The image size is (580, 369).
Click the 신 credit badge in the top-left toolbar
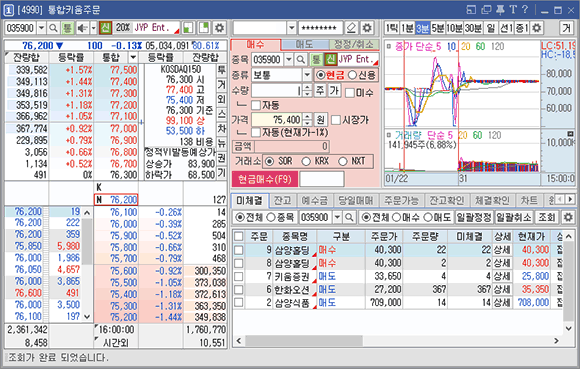105,28
